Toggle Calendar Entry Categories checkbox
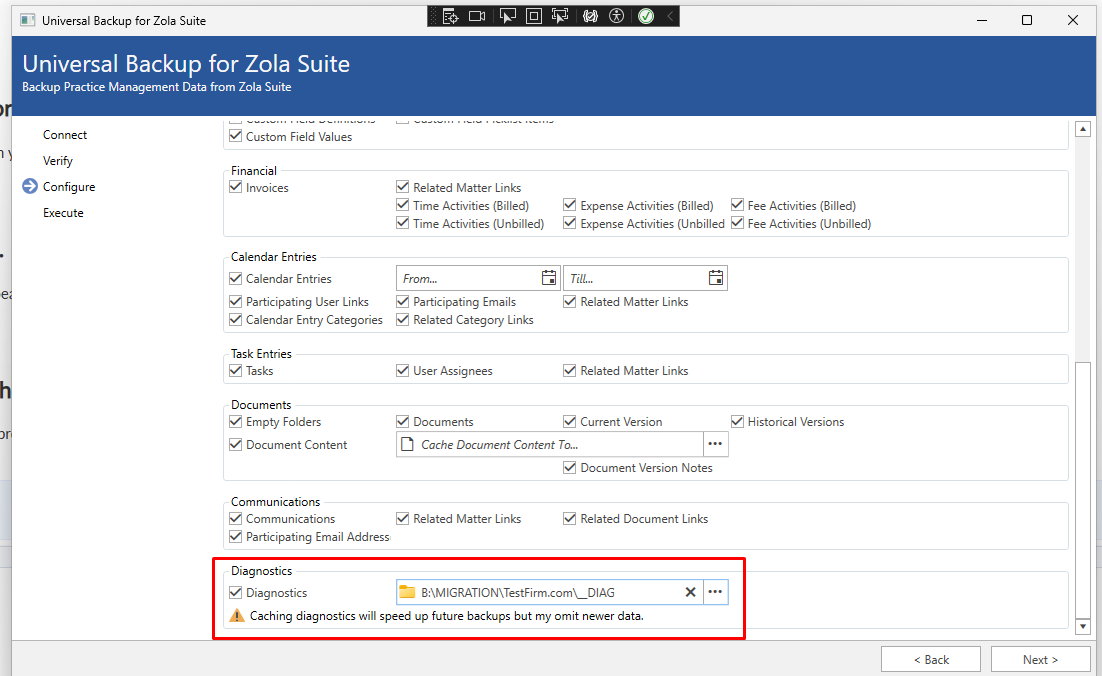The image size is (1102, 676). (x=236, y=320)
